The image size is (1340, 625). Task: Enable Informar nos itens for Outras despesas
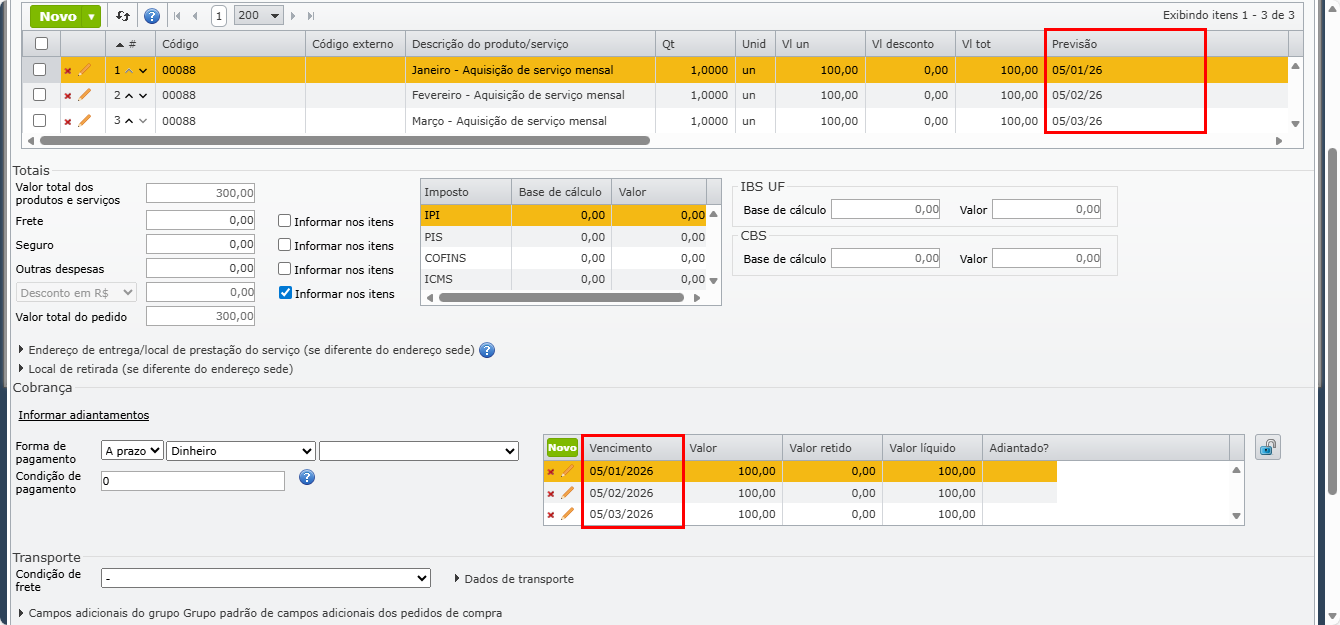point(285,269)
